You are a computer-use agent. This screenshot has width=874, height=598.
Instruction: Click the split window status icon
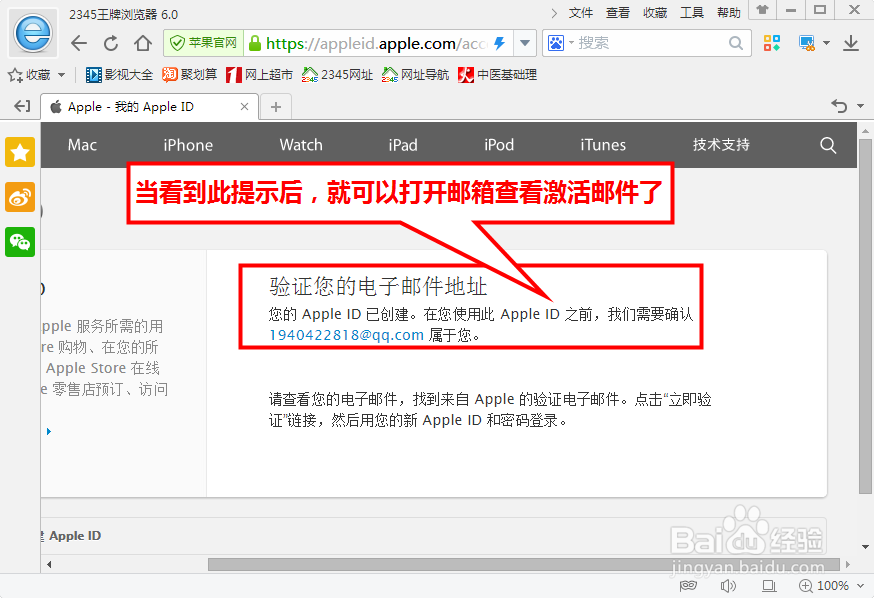pyautogui.click(x=769, y=586)
